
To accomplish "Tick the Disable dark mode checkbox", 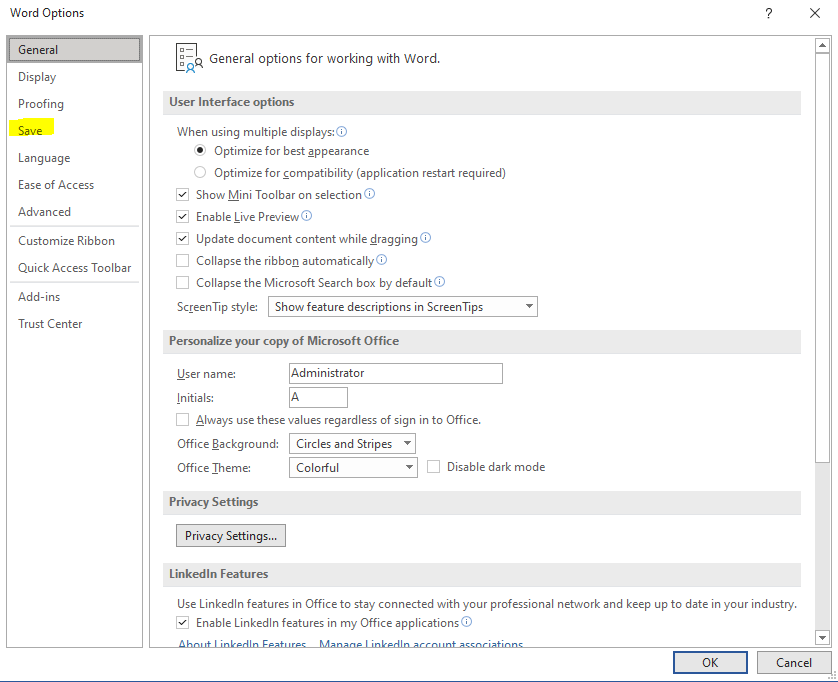I will 434,467.
